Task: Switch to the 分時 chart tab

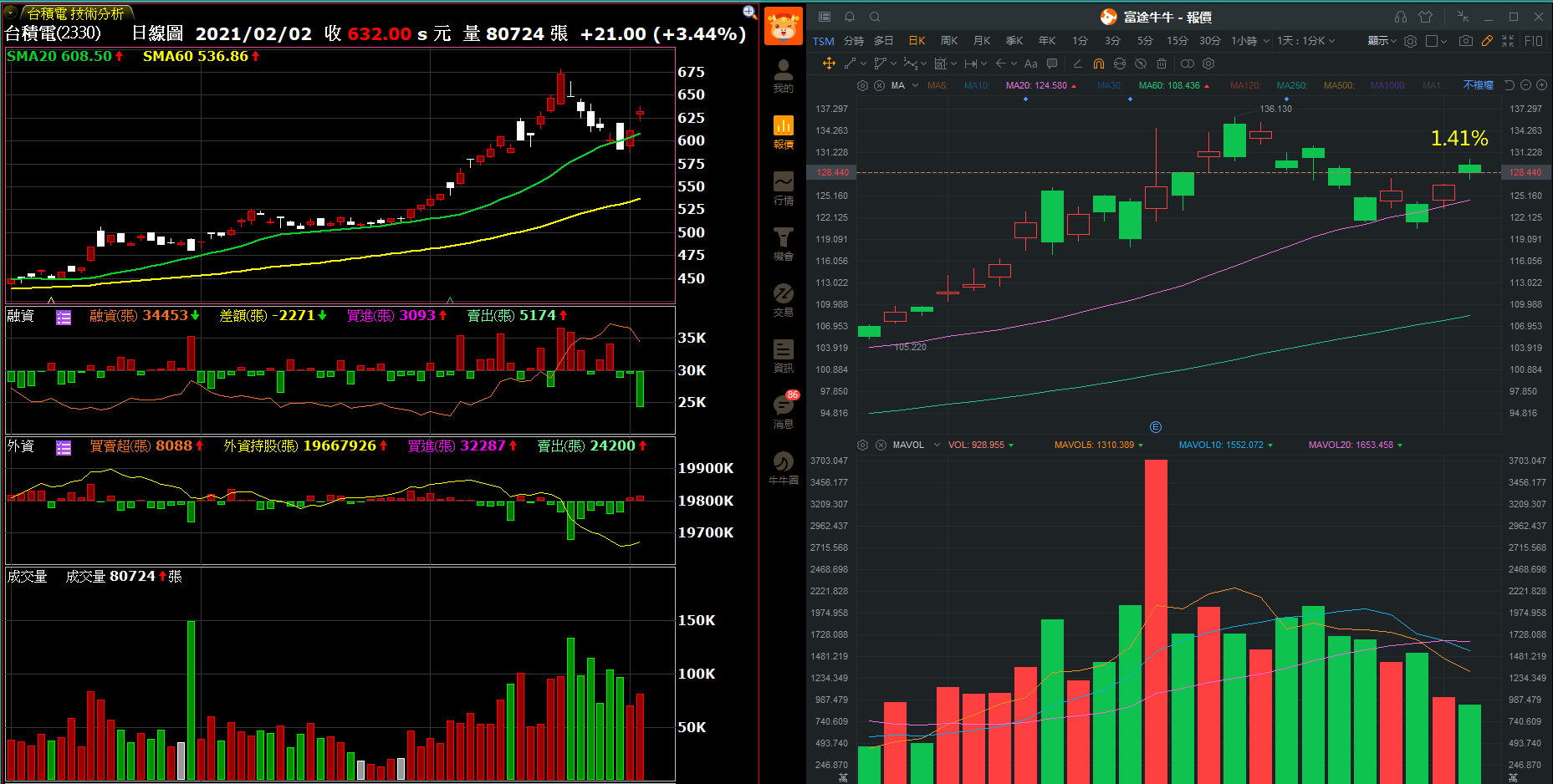Action: [853, 41]
